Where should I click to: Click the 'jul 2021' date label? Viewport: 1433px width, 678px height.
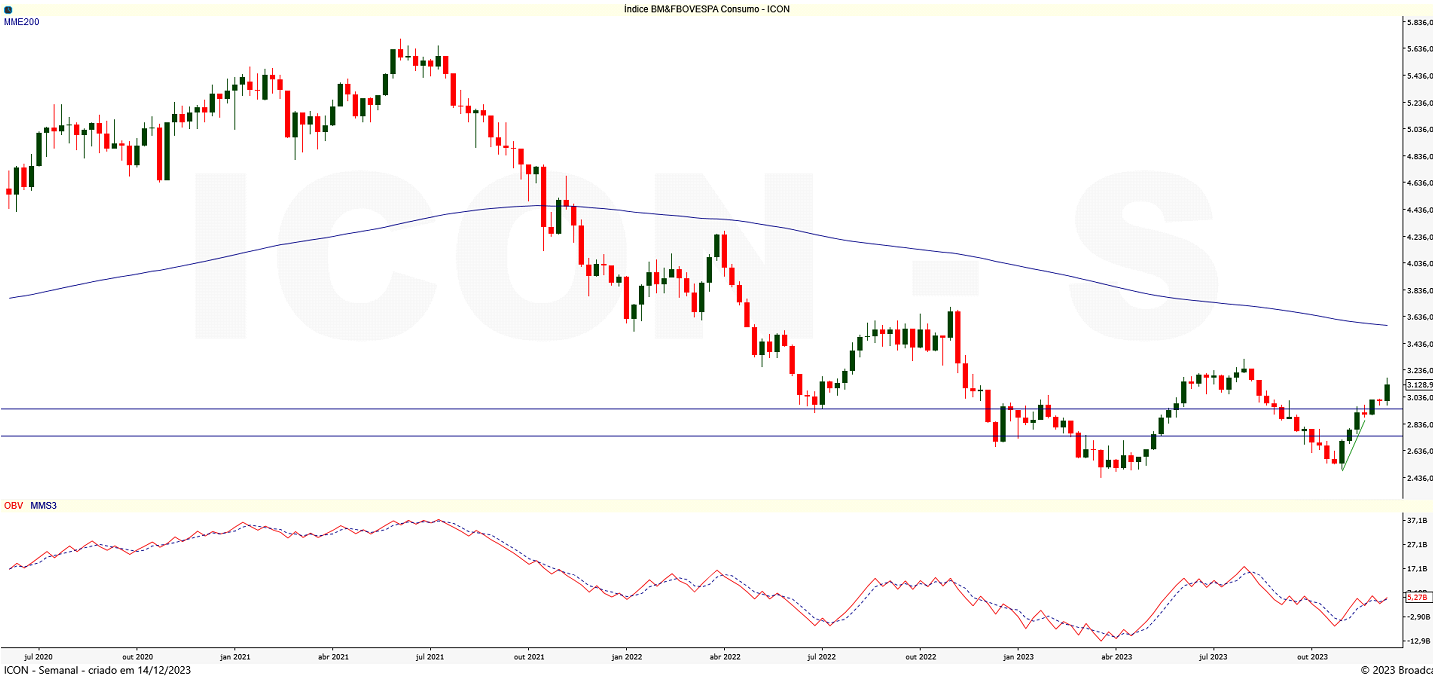pyautogui.click(x=431, y=657)
